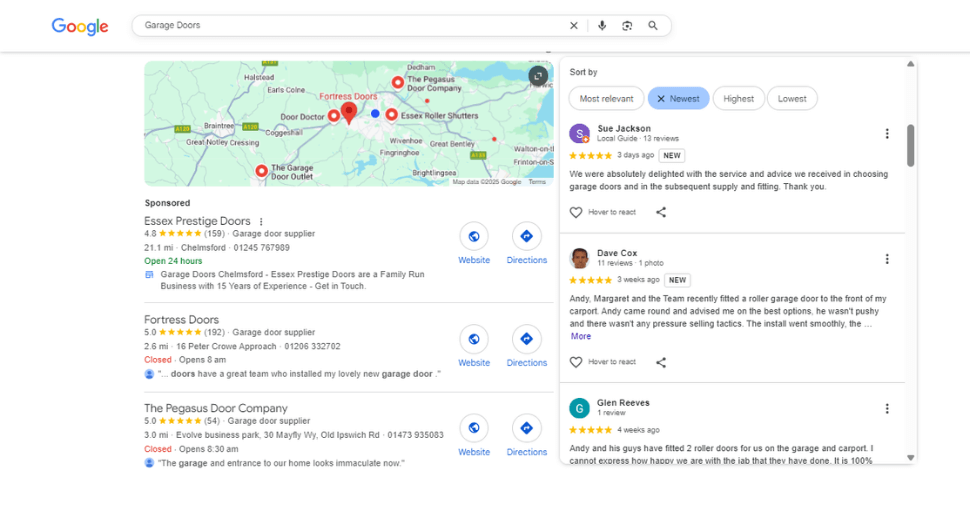970x517 pixels.
Task: Get directions to Essex Prestige Doors
Action: (x=526, y=236)
